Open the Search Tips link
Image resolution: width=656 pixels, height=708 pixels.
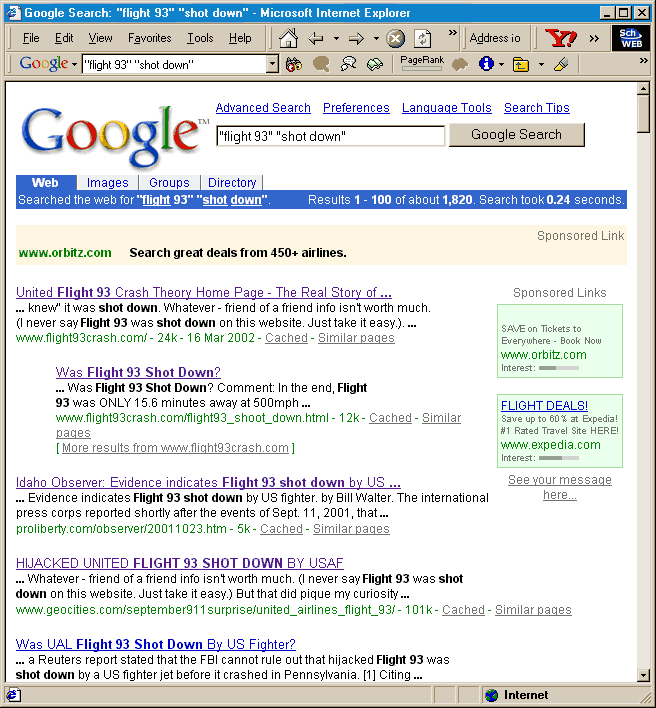pyautogui.click(x=536, y=108)
